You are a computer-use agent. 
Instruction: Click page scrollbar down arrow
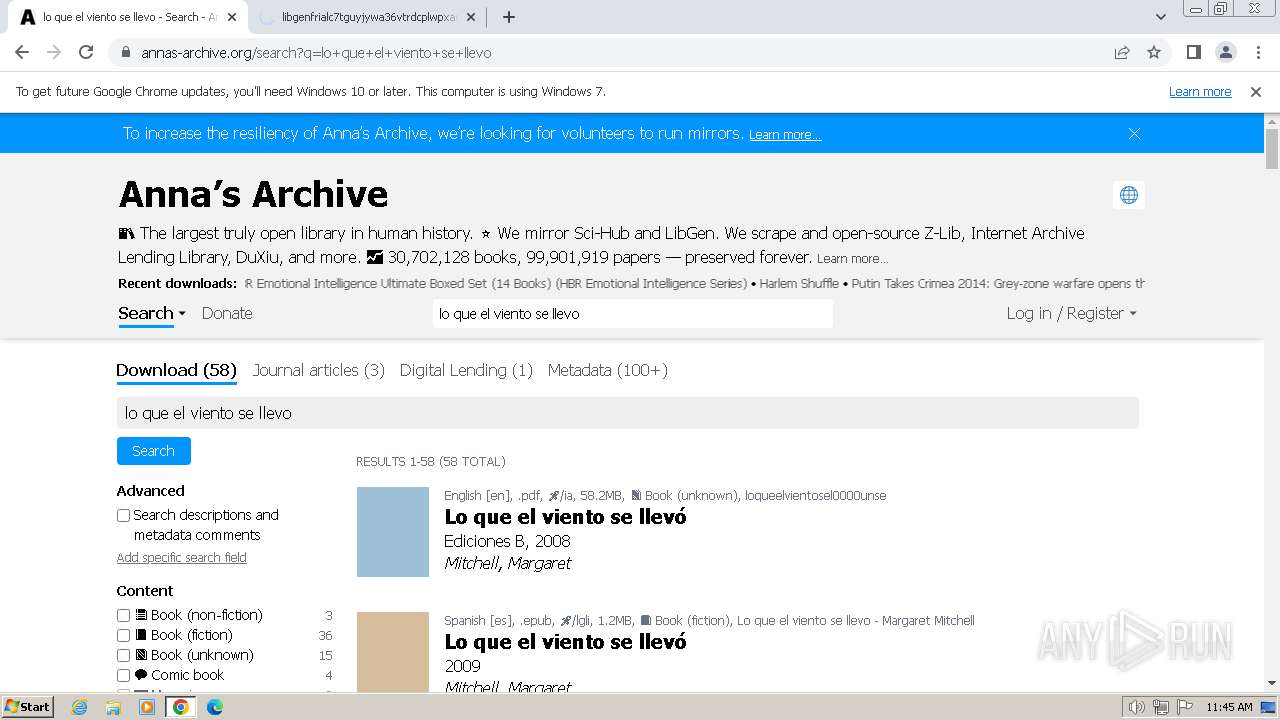click(x=1272, y=683)
